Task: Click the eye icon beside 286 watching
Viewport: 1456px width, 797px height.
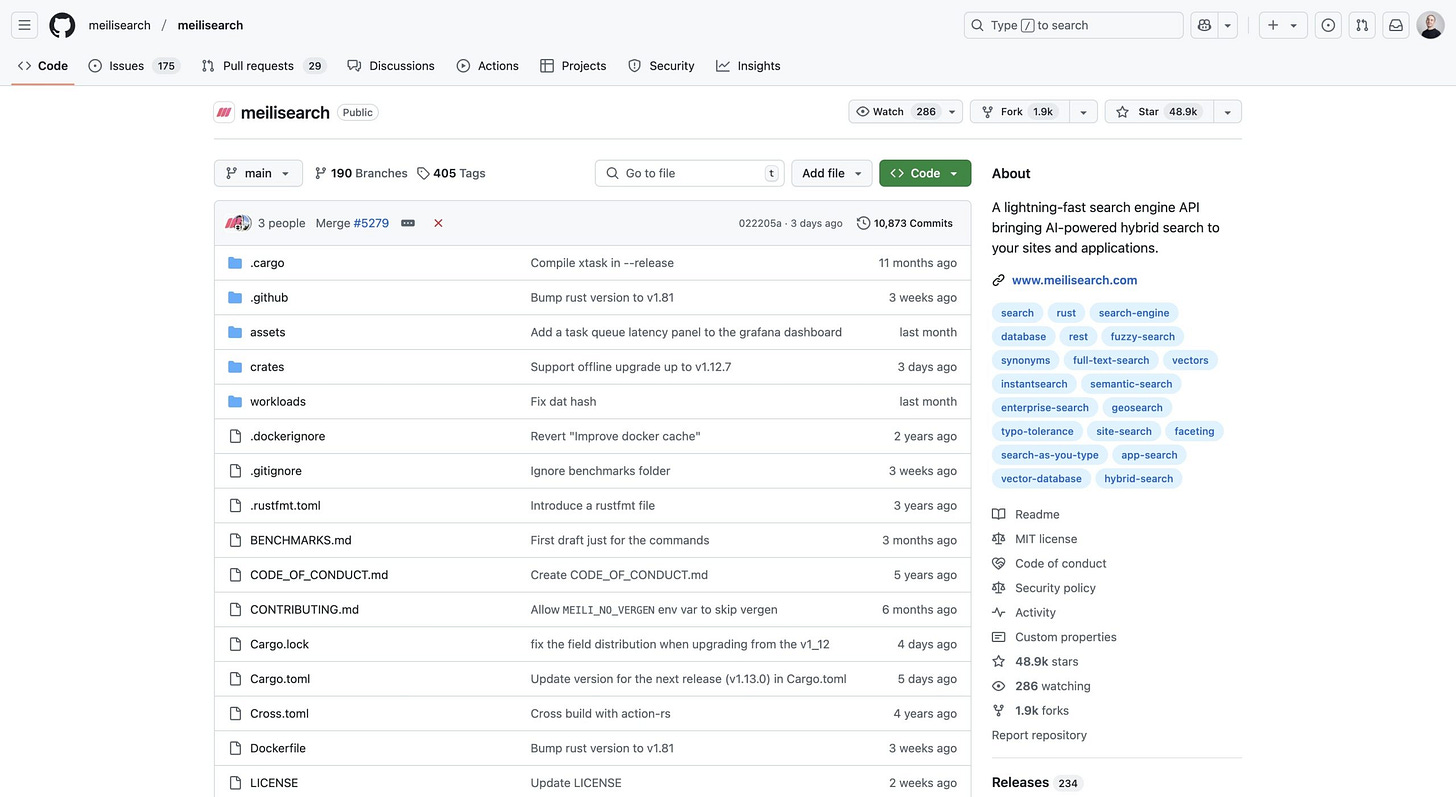Action: tap(998, 686)
